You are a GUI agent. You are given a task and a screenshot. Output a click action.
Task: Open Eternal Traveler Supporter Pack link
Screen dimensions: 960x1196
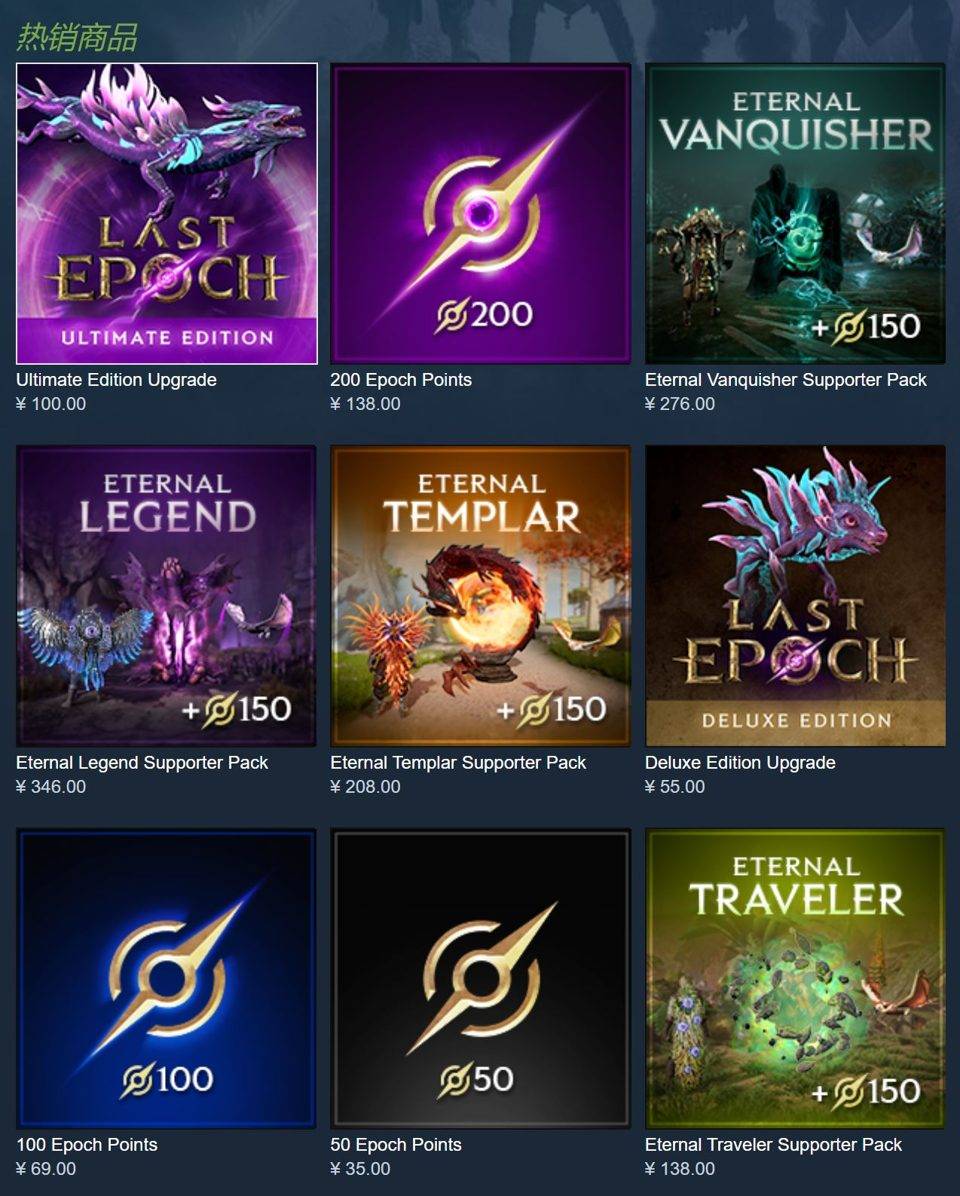pos(773,1145)
